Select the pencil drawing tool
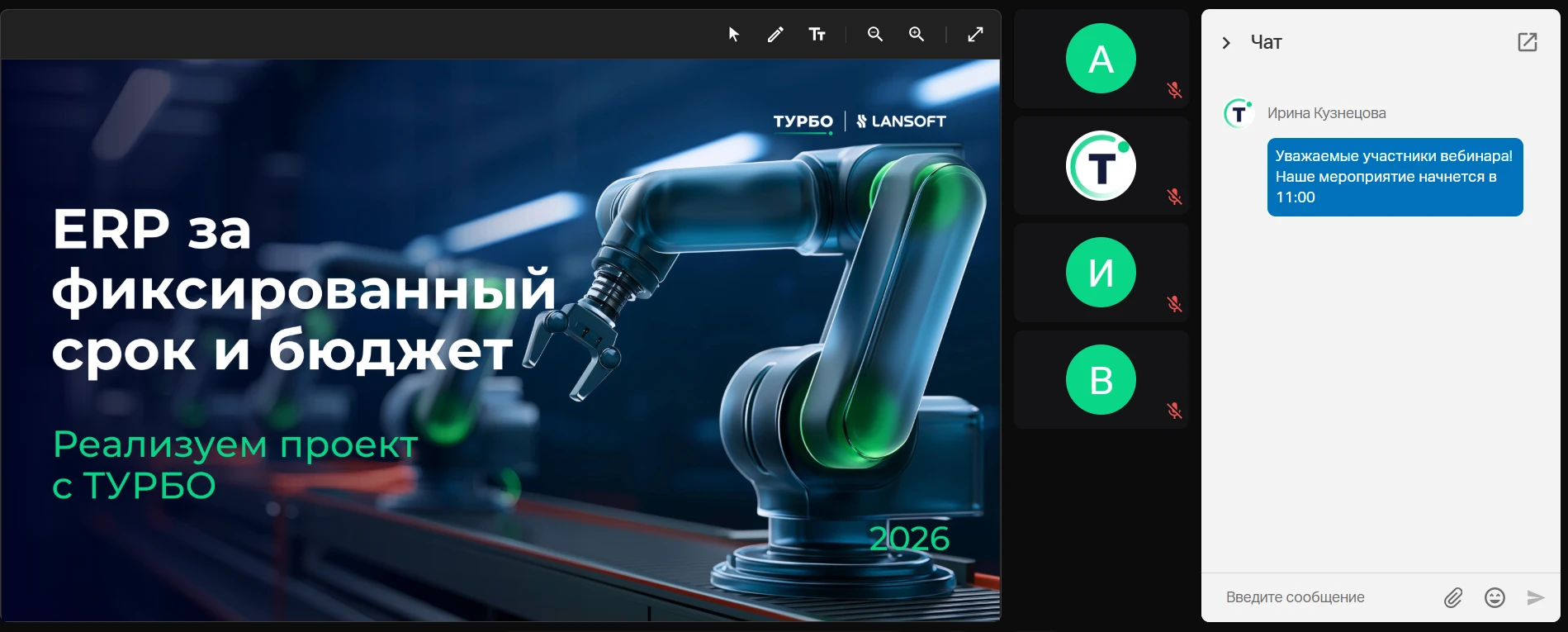 pos(775,34)
